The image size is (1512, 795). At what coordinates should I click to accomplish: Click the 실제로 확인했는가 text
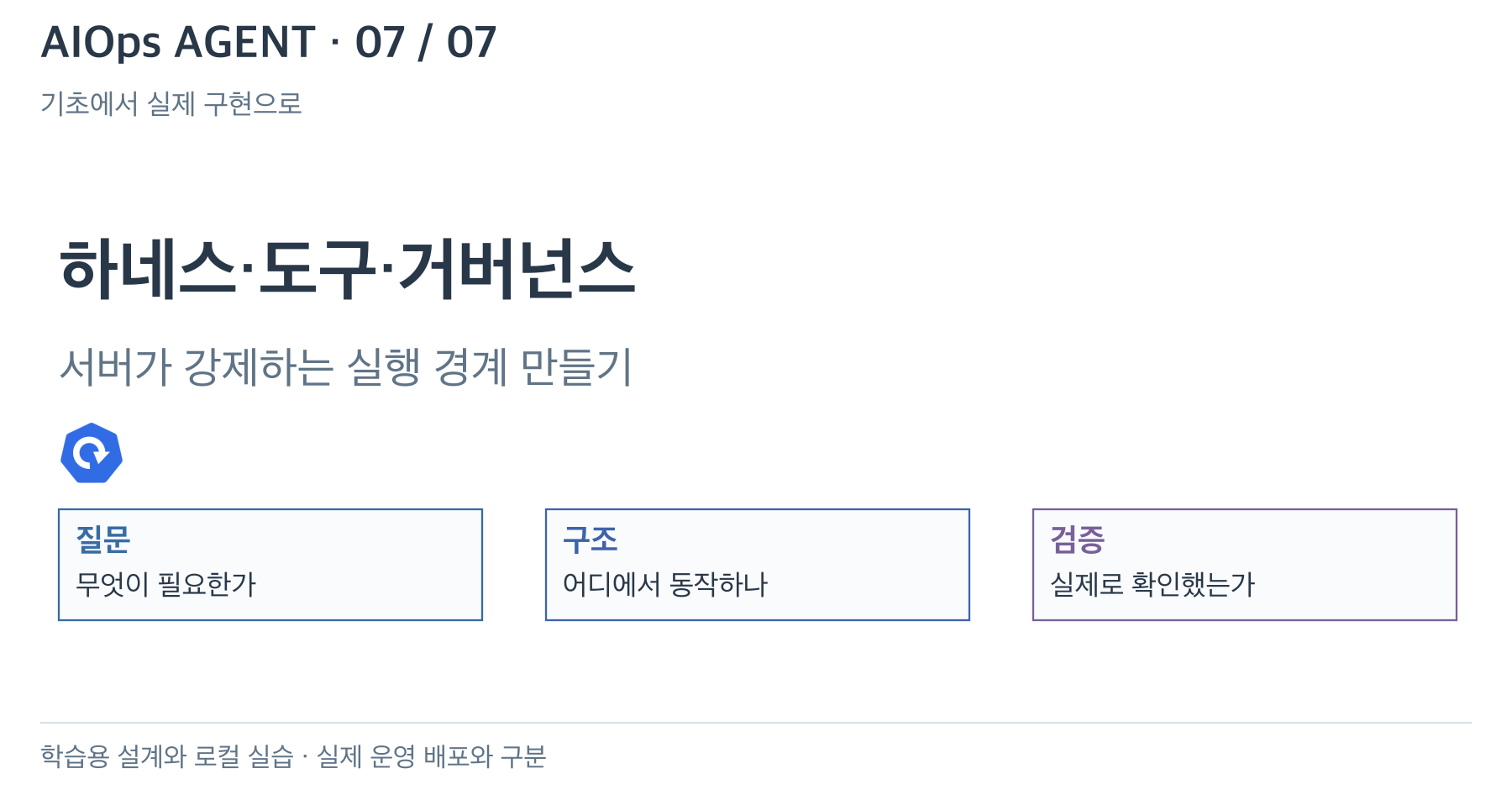(x=1152, y=584)
